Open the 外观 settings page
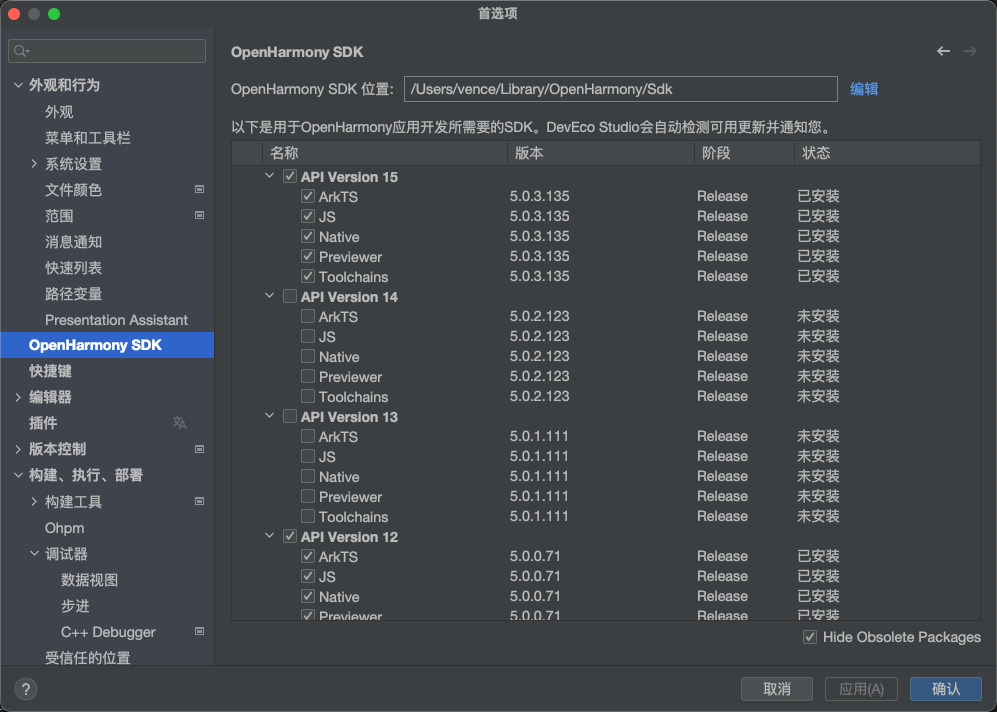Screen dimensions: 997x712 coord(59,112)
